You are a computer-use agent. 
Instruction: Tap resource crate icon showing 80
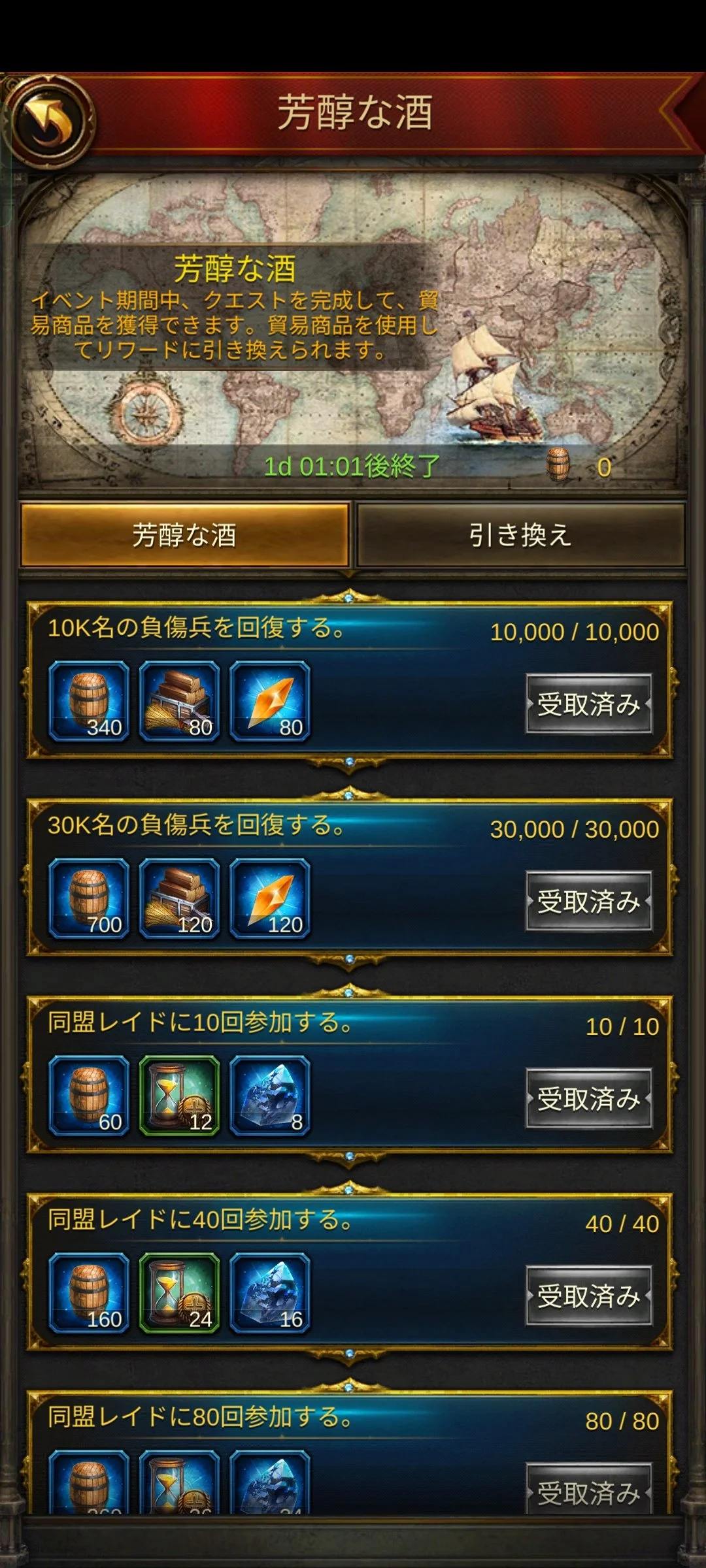tap(179, 701)
